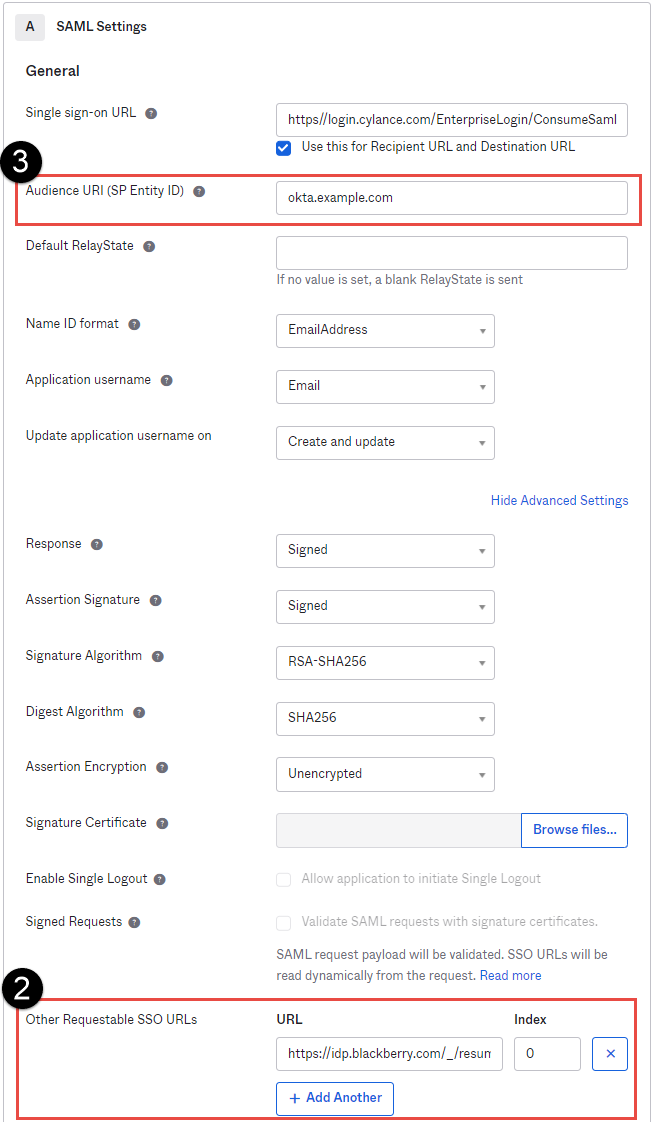This screenshot has height=1122, width=653.
Task: Open the Name ID format dropdown
Action: tap(385, 331)
